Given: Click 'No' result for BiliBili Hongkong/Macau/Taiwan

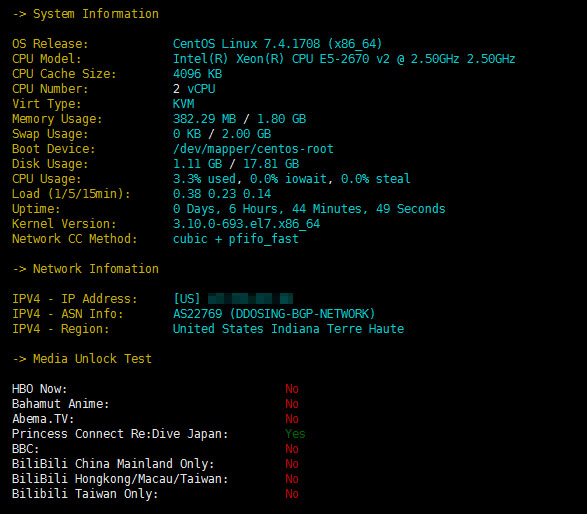Looking at the screenshot, I should [292, 478].
